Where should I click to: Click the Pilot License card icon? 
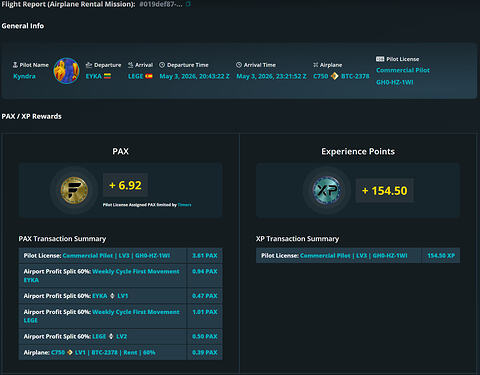380,59
